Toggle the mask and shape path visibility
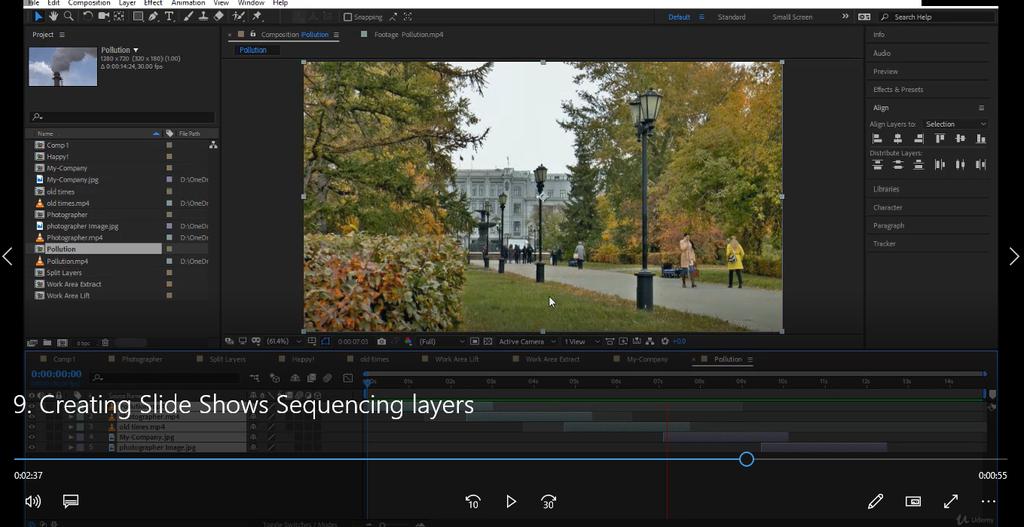 click(x=325, y=341)
